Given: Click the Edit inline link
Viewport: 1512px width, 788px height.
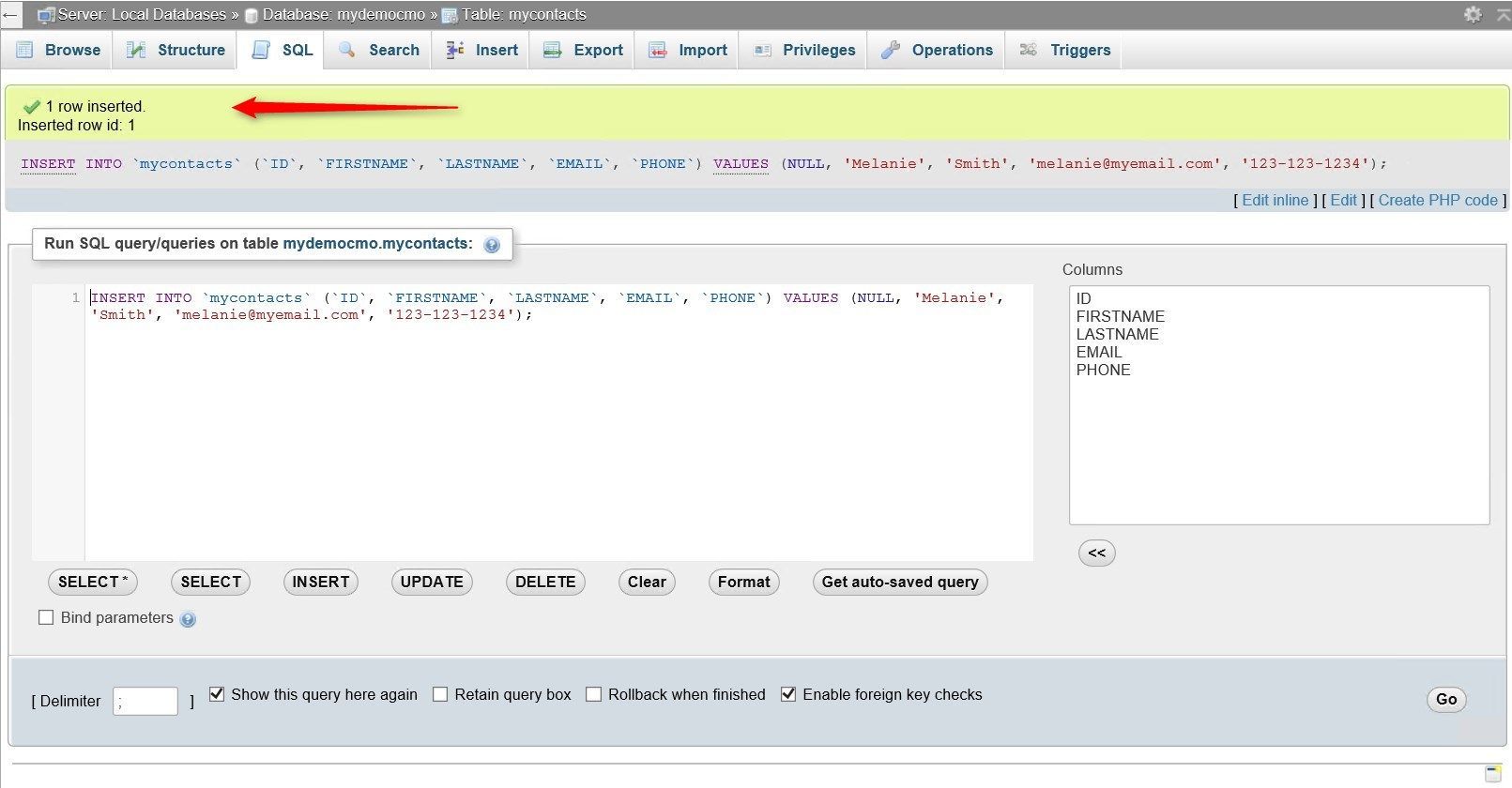Looking at the screenshot, I should click(1275, 200).
